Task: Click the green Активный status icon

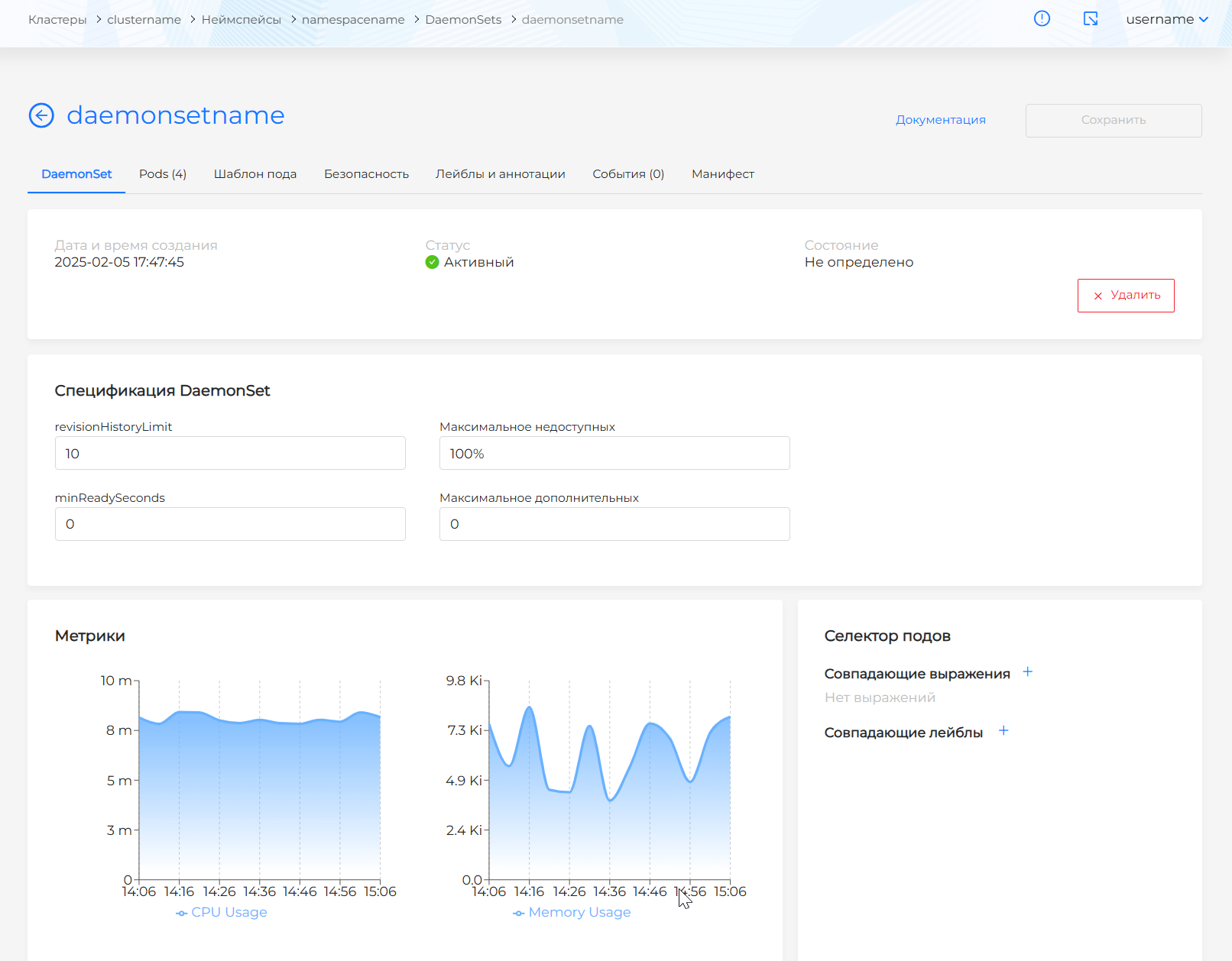Action: tap(432, 262)
